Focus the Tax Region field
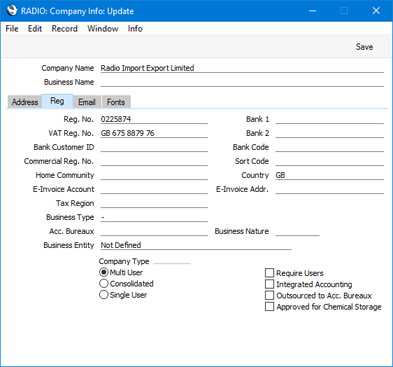This screenshot has height=367, width=393. 154,203
